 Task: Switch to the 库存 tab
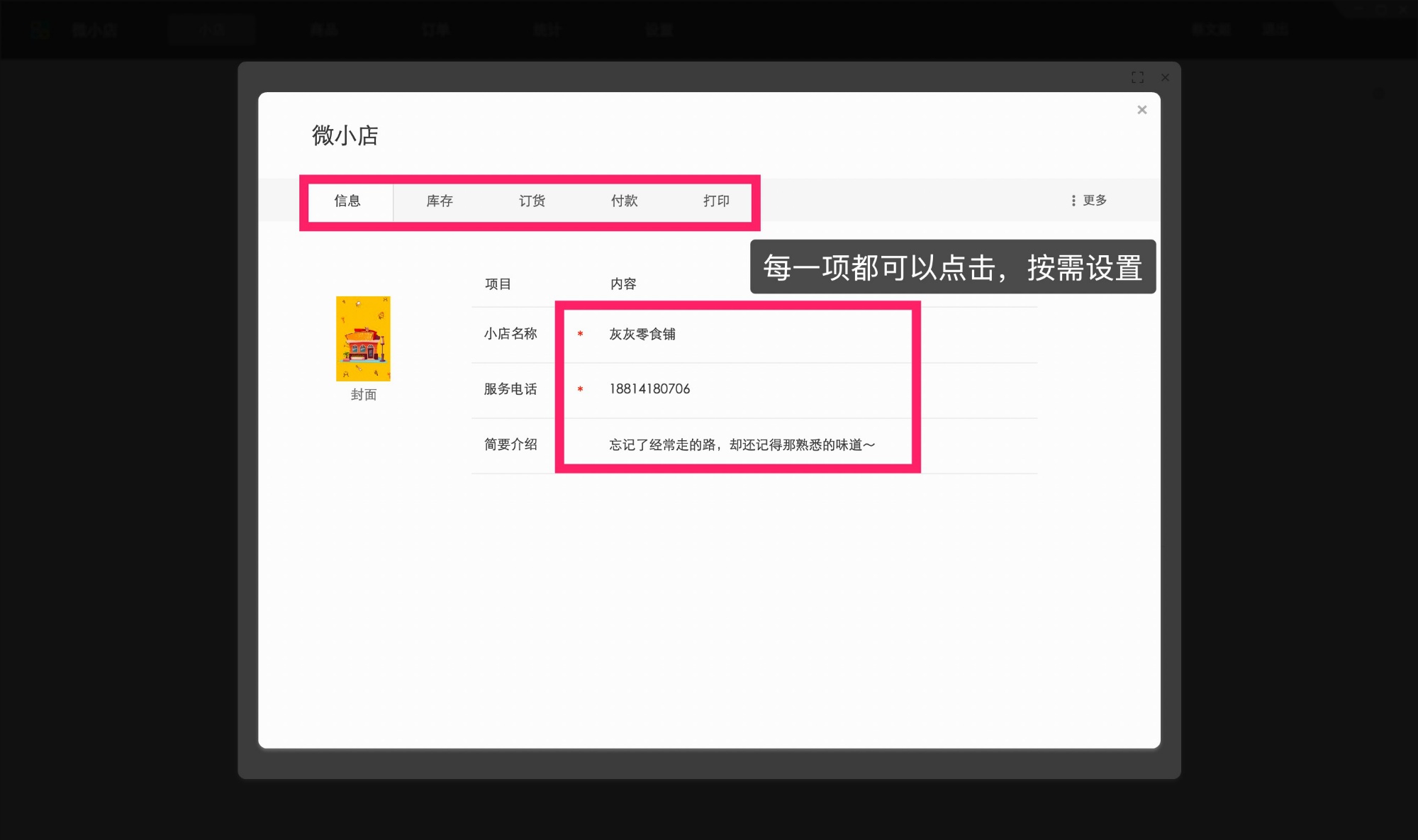[437, 201]
